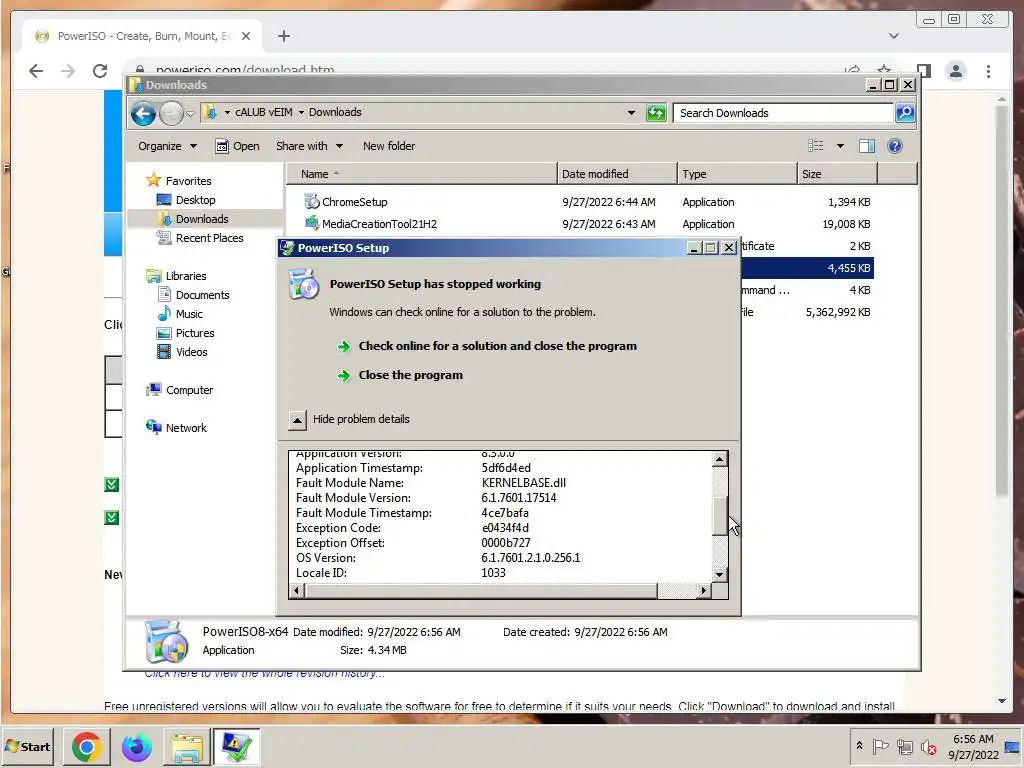Click Open in the Explorer toolbar
This screenshot has width=1024, height=768.
point(238,146)
